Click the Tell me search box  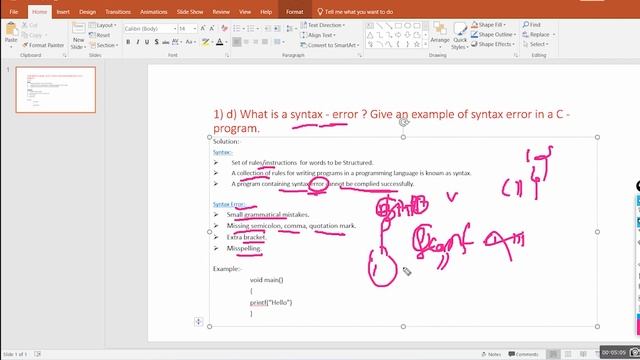click(x=355, y=12)
